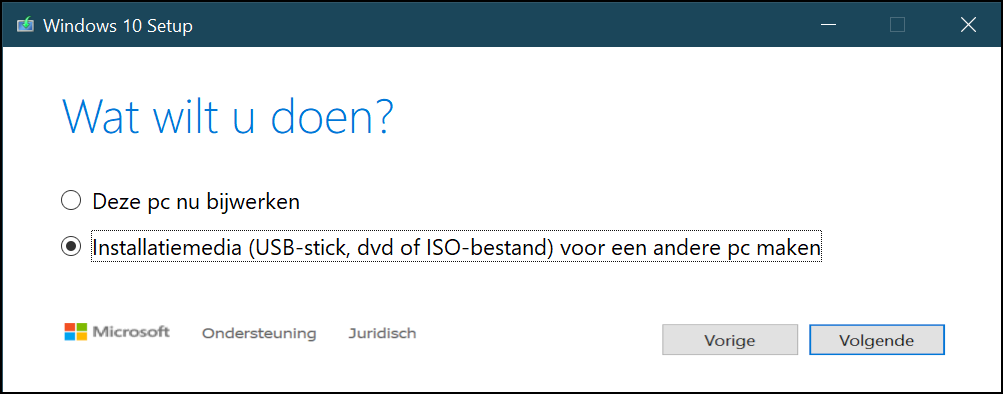
Task: Click the Microsoft wordmark next to the logo
Action: point(131,332)
